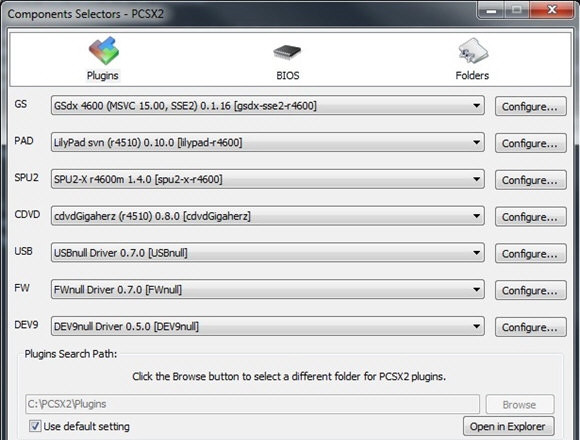
Task: Configure the DEV9 plugin
Action: (530, 327)
